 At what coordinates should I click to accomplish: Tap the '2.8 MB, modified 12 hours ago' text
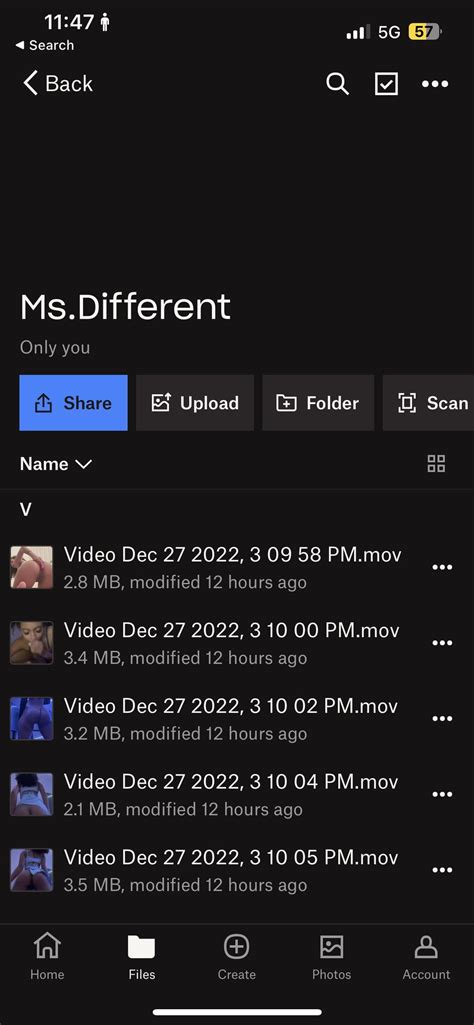[185, 582]
